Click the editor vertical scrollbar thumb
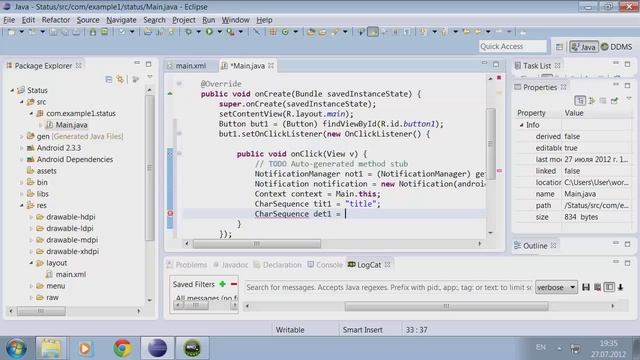Screen dimensions: 640x360 [491, 144]
